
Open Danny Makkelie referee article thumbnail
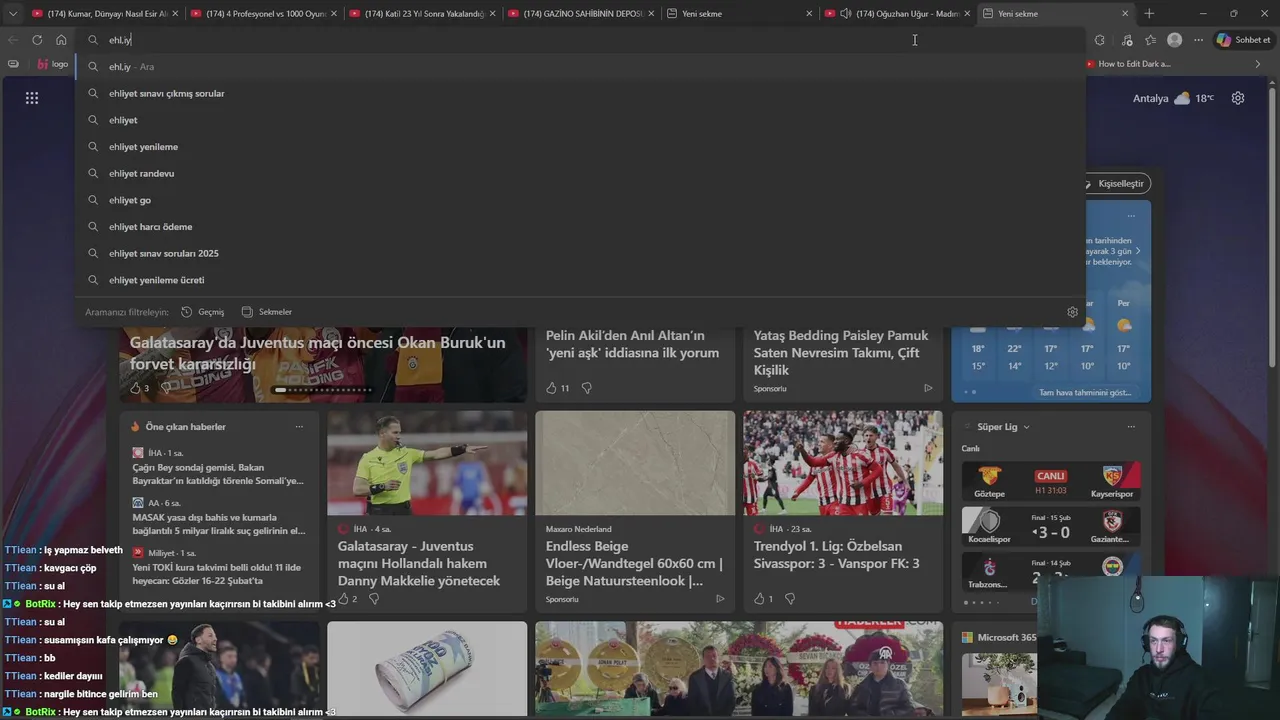pos(427,463)
